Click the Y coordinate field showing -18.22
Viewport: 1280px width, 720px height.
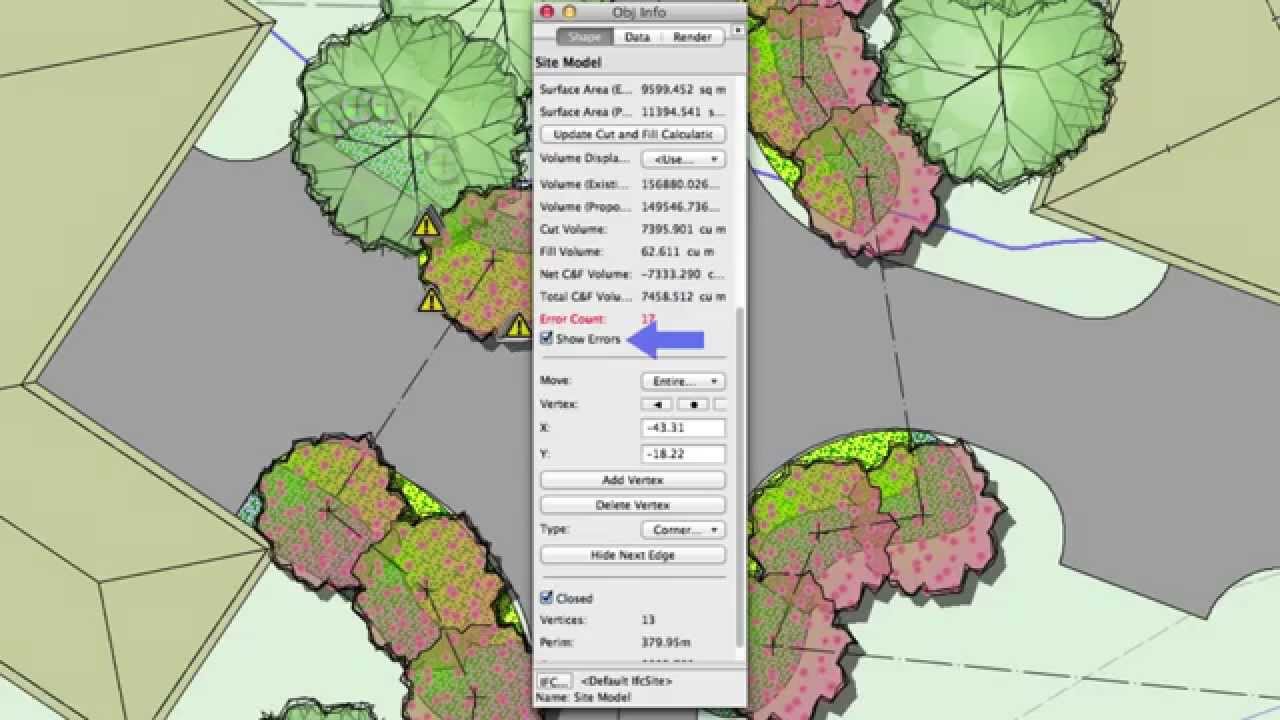[683, 454]
